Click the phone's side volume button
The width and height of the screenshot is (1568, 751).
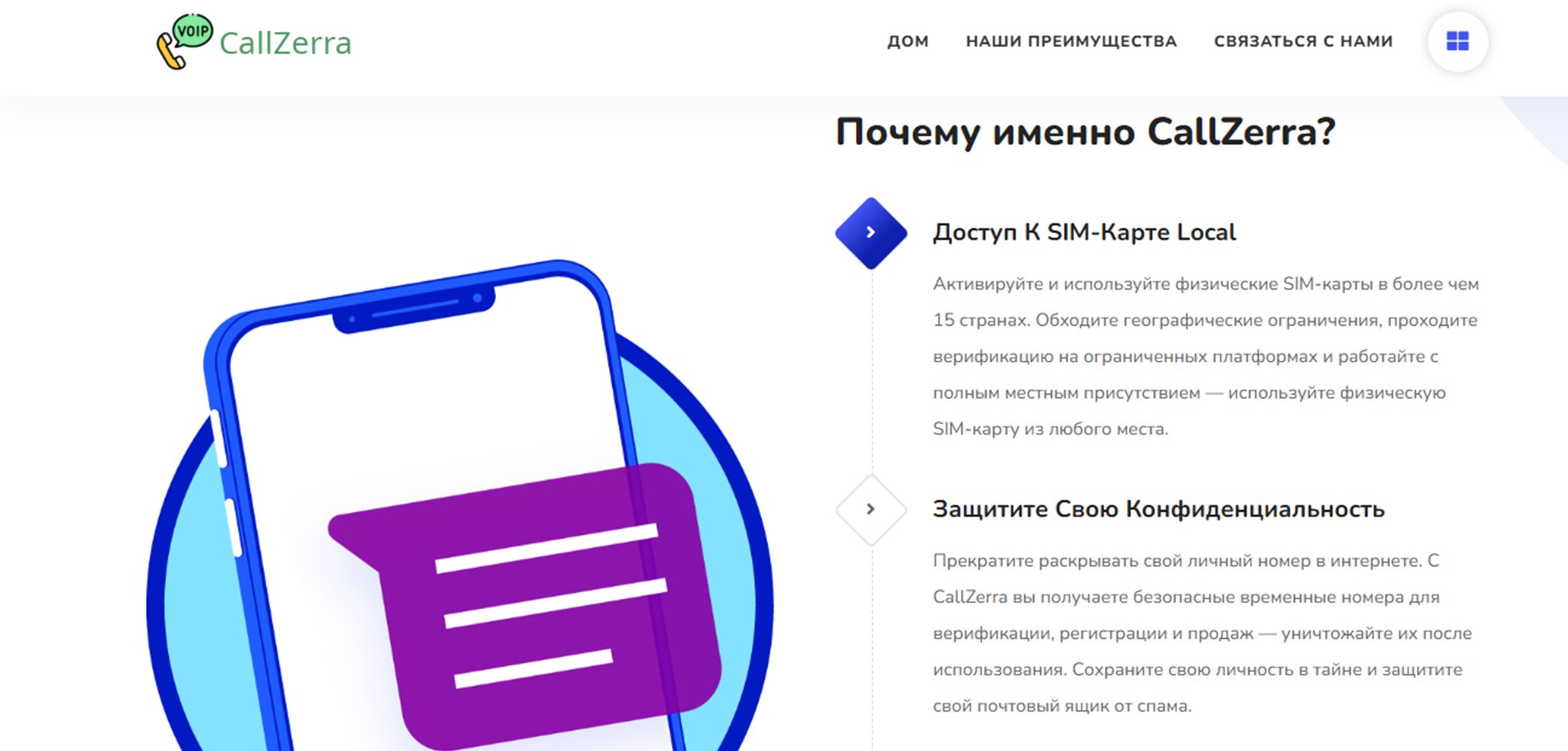click(220, 438)
